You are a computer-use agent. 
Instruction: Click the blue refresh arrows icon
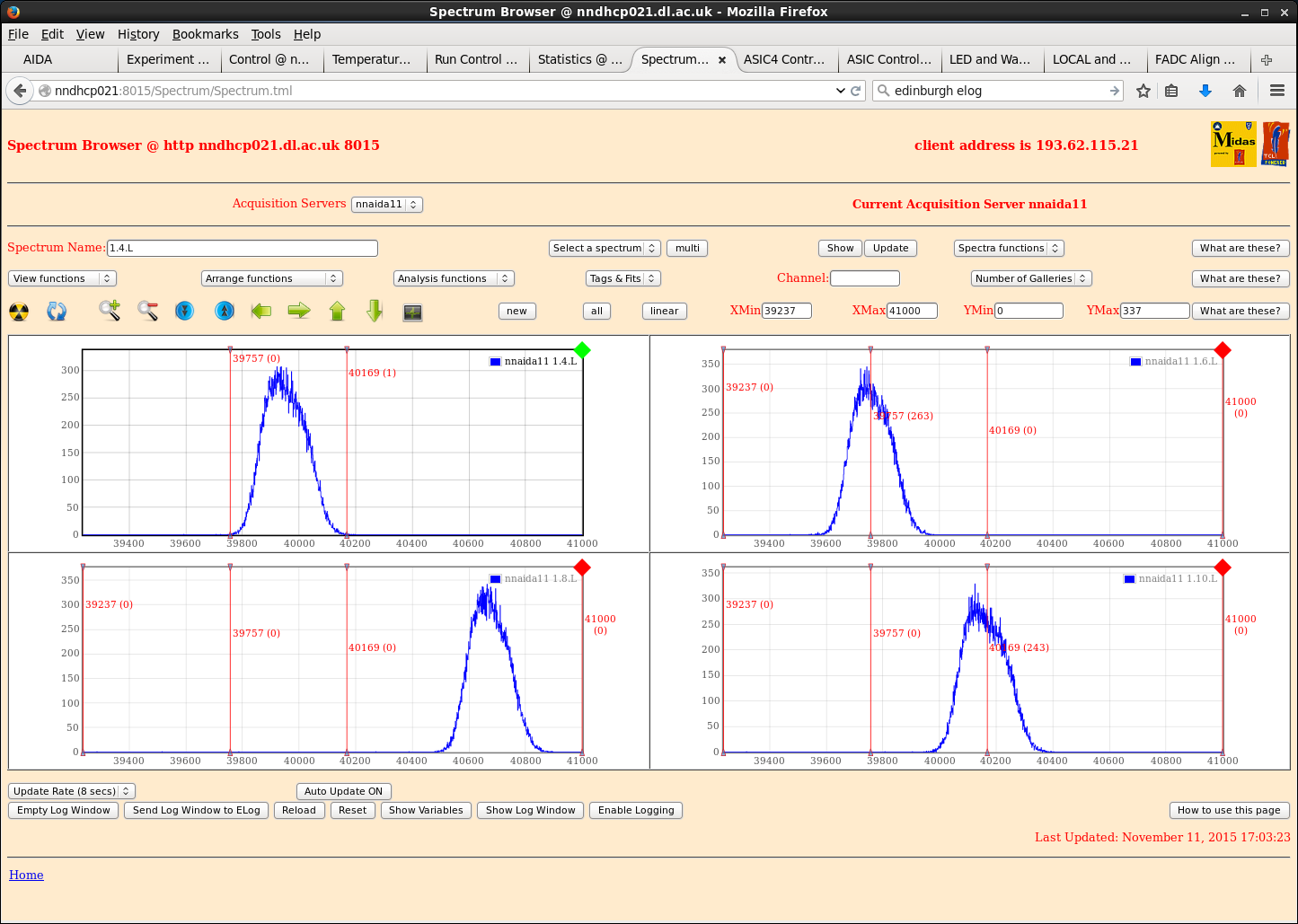(57, 312)
